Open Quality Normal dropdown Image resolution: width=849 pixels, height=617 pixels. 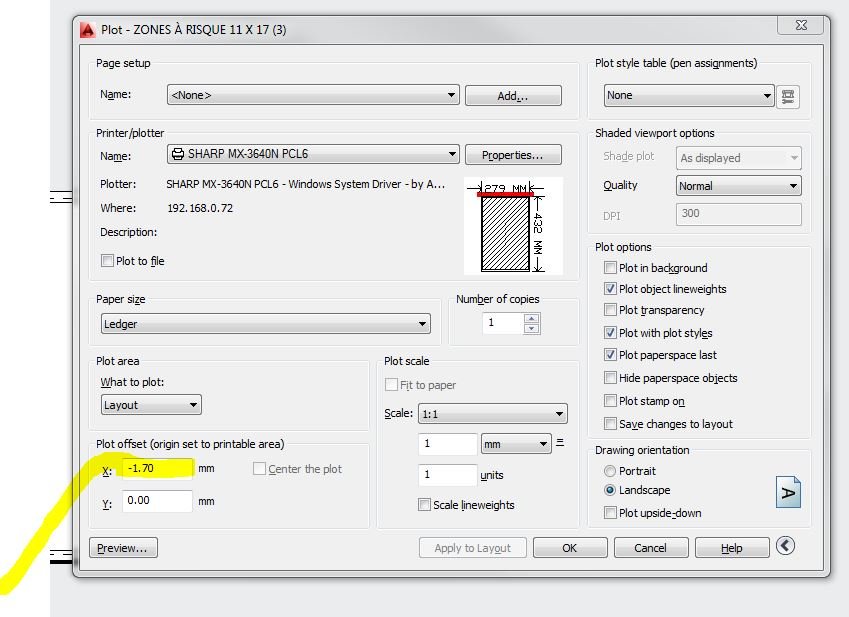click(x=739, y=186)
